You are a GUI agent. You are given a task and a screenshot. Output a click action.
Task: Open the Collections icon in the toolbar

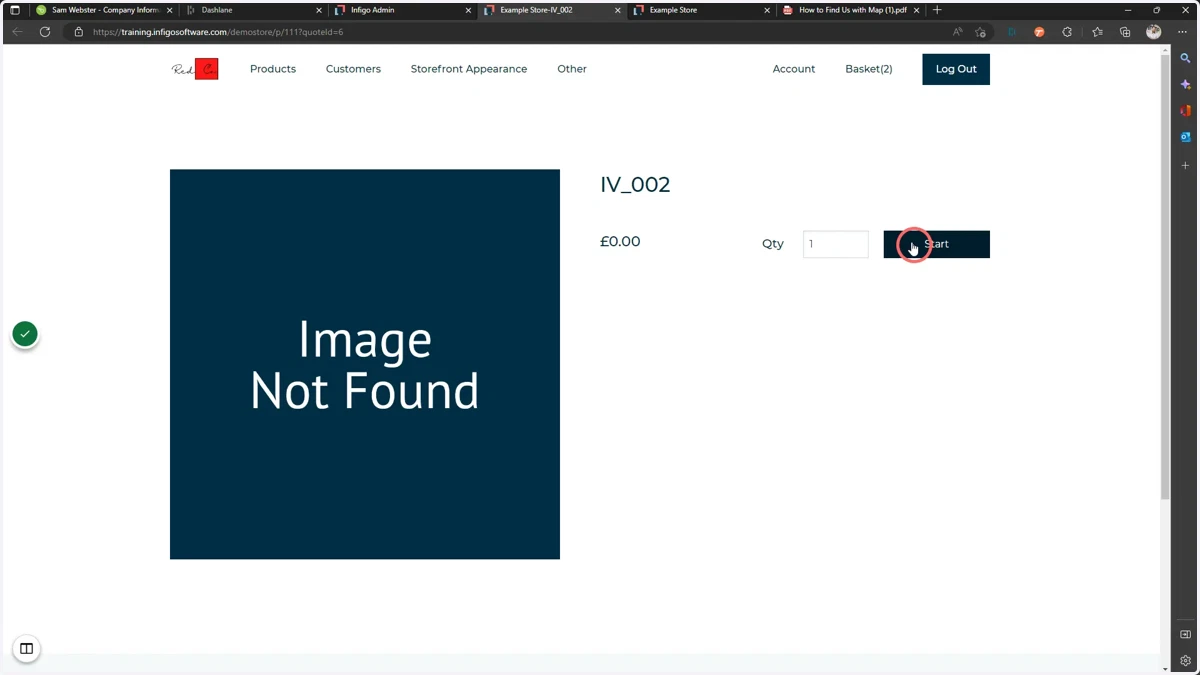(x=1125, y=32)
